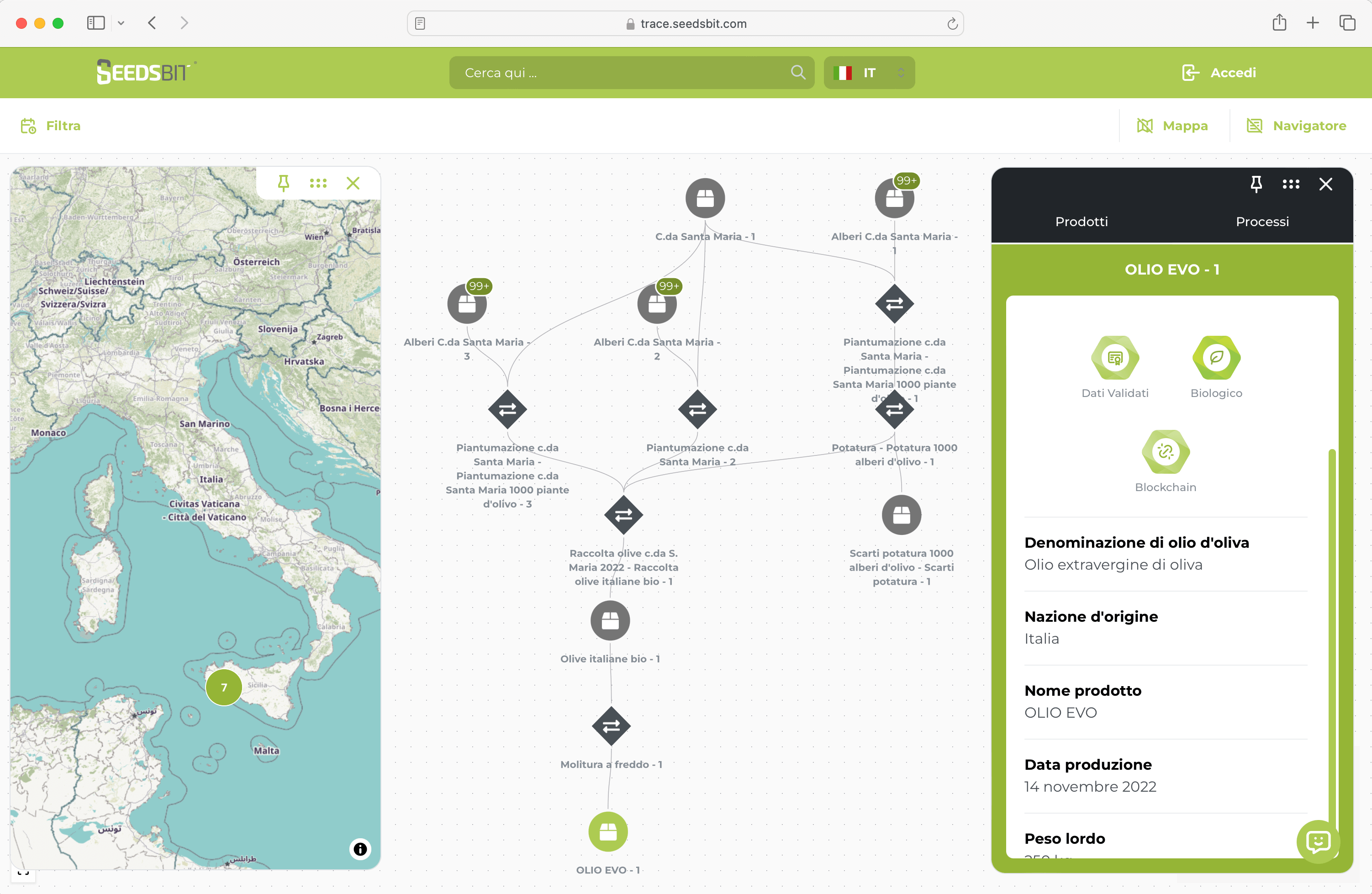Pin the product details panel
Screen dimensions: 1372x894
(x=1256, y=184)
